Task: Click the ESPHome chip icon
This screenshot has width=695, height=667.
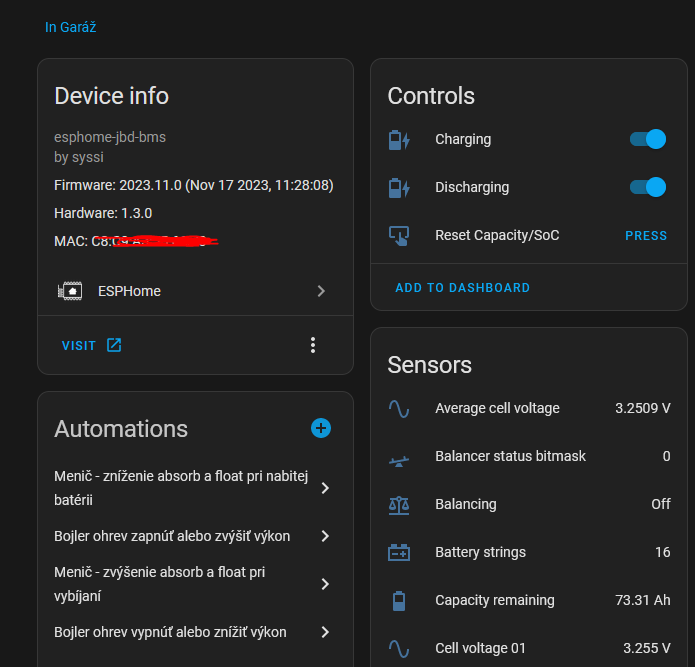Action: (70, 291)
